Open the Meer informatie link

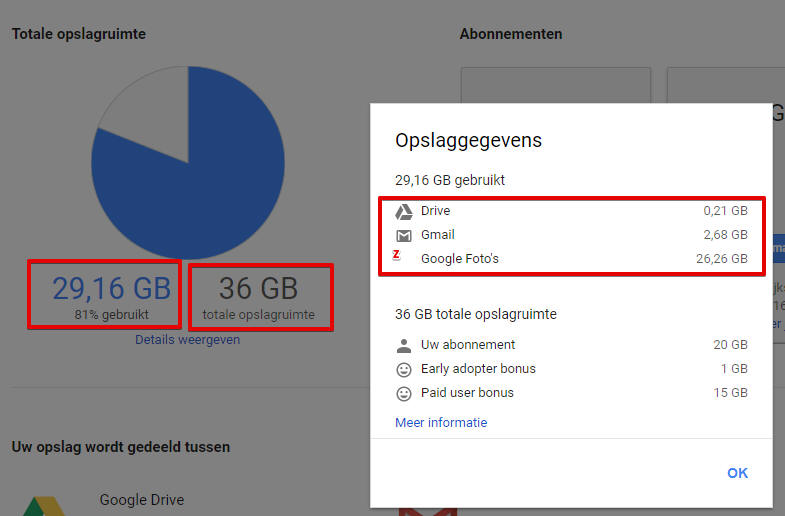(x=441, y=422)
